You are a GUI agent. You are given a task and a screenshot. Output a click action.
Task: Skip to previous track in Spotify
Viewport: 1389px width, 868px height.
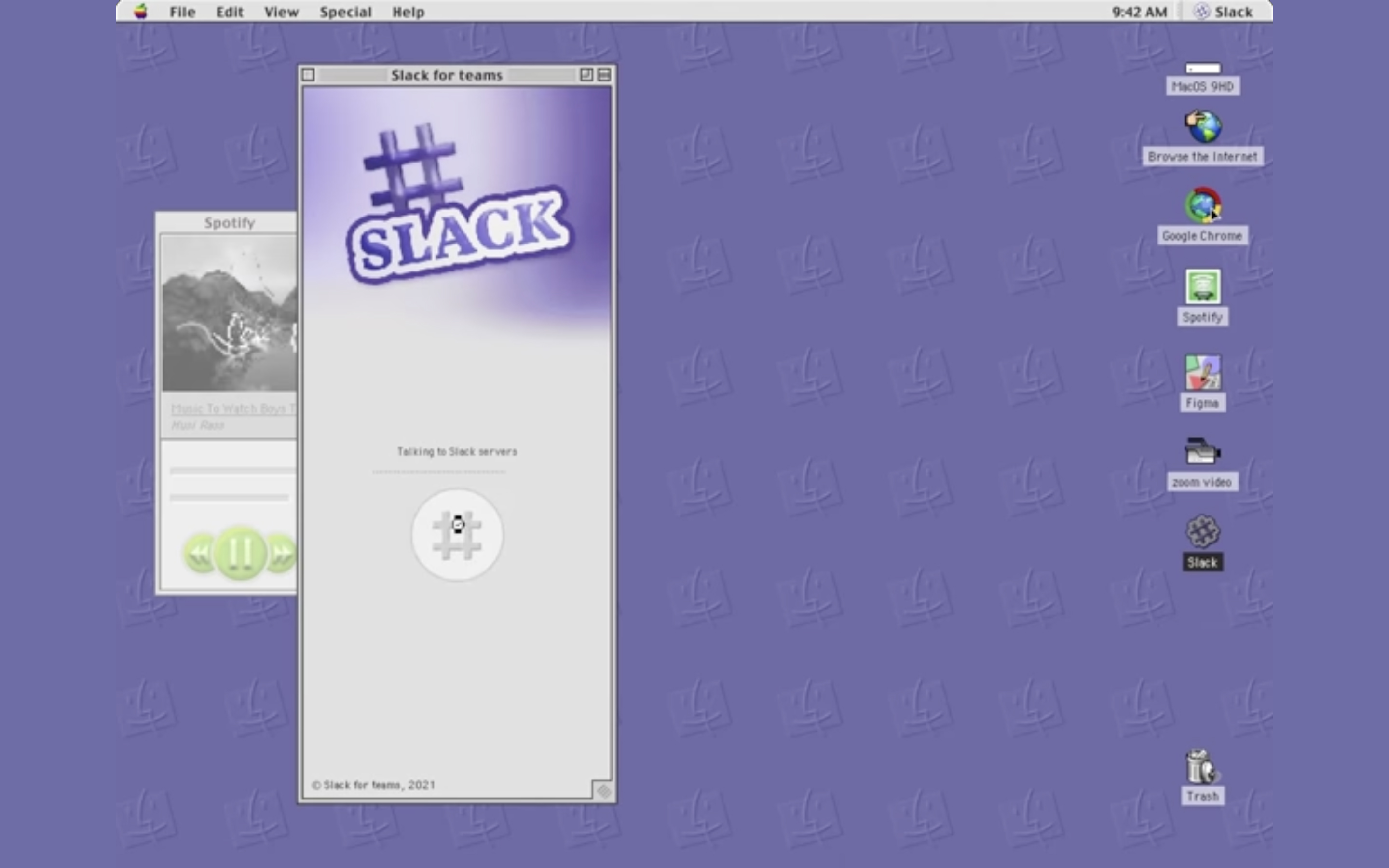pyautogui.click(x=200, y=554)
